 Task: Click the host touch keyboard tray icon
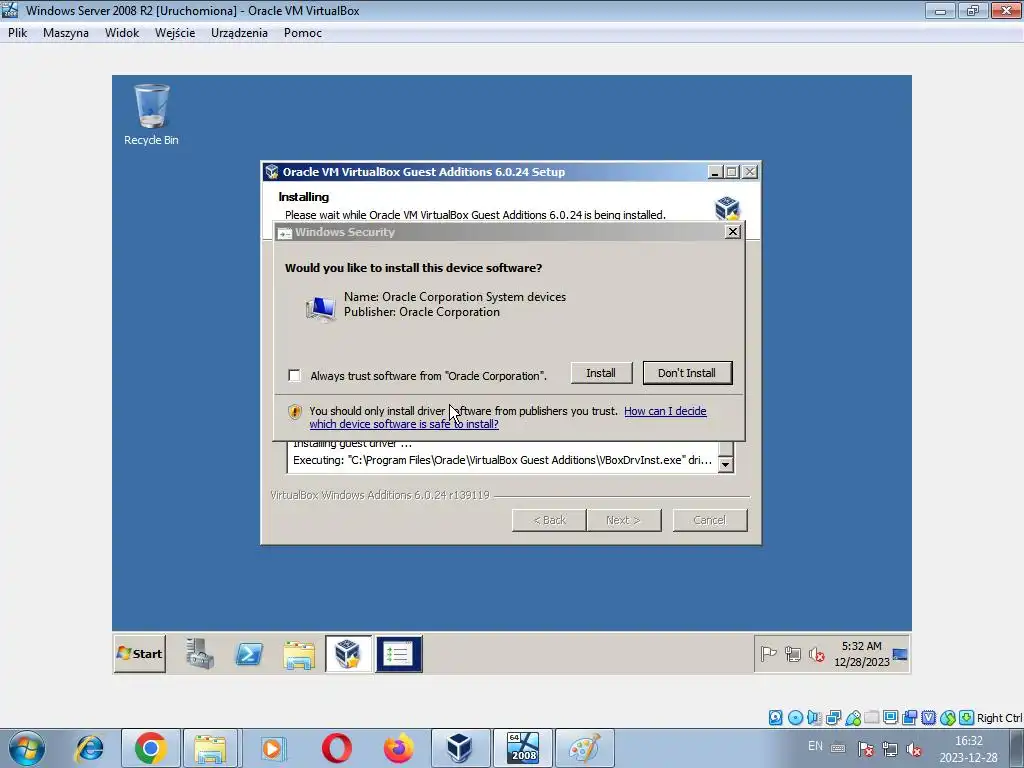(838, 749)
